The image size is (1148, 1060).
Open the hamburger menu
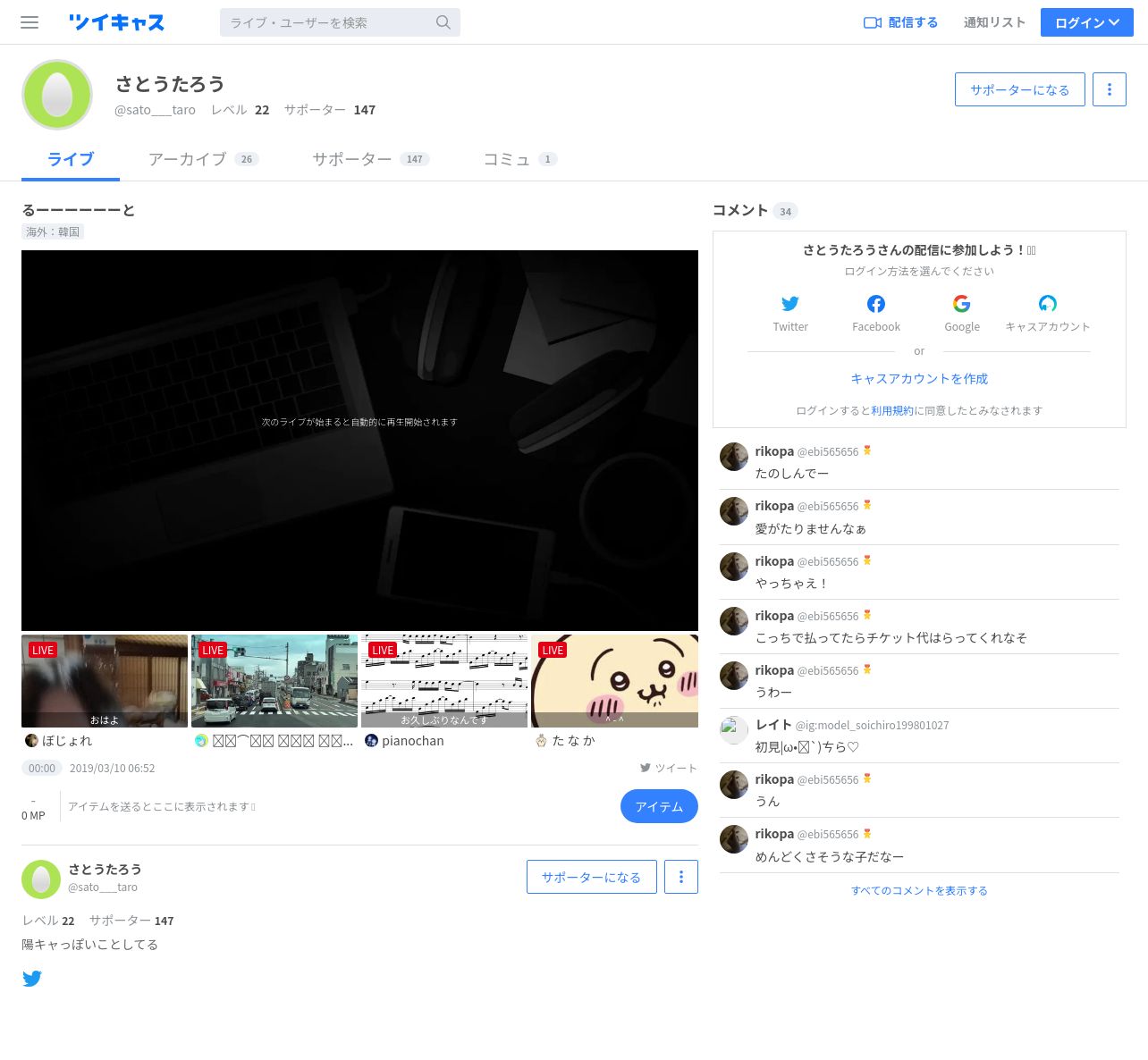[30, 22]
